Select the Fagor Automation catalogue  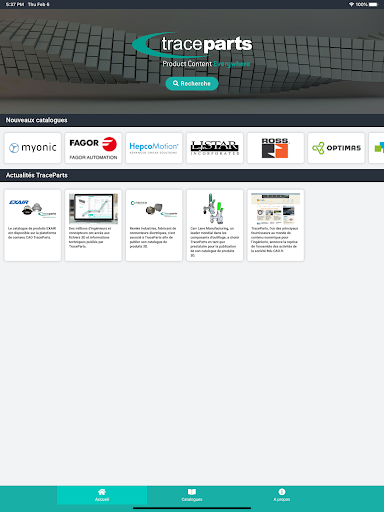click(x=93, y=148)
